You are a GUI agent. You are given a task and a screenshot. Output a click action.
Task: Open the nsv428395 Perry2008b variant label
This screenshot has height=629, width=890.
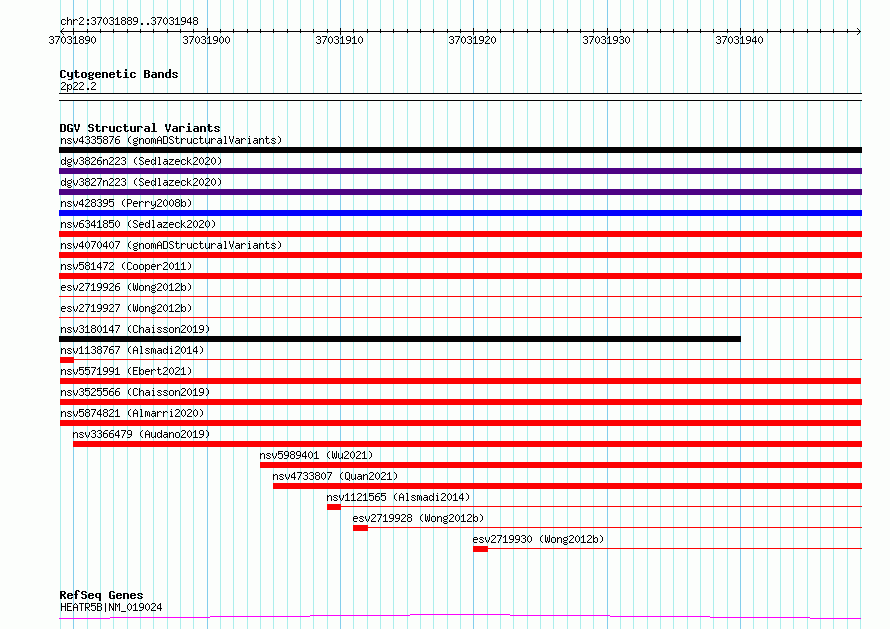point(126,203)
